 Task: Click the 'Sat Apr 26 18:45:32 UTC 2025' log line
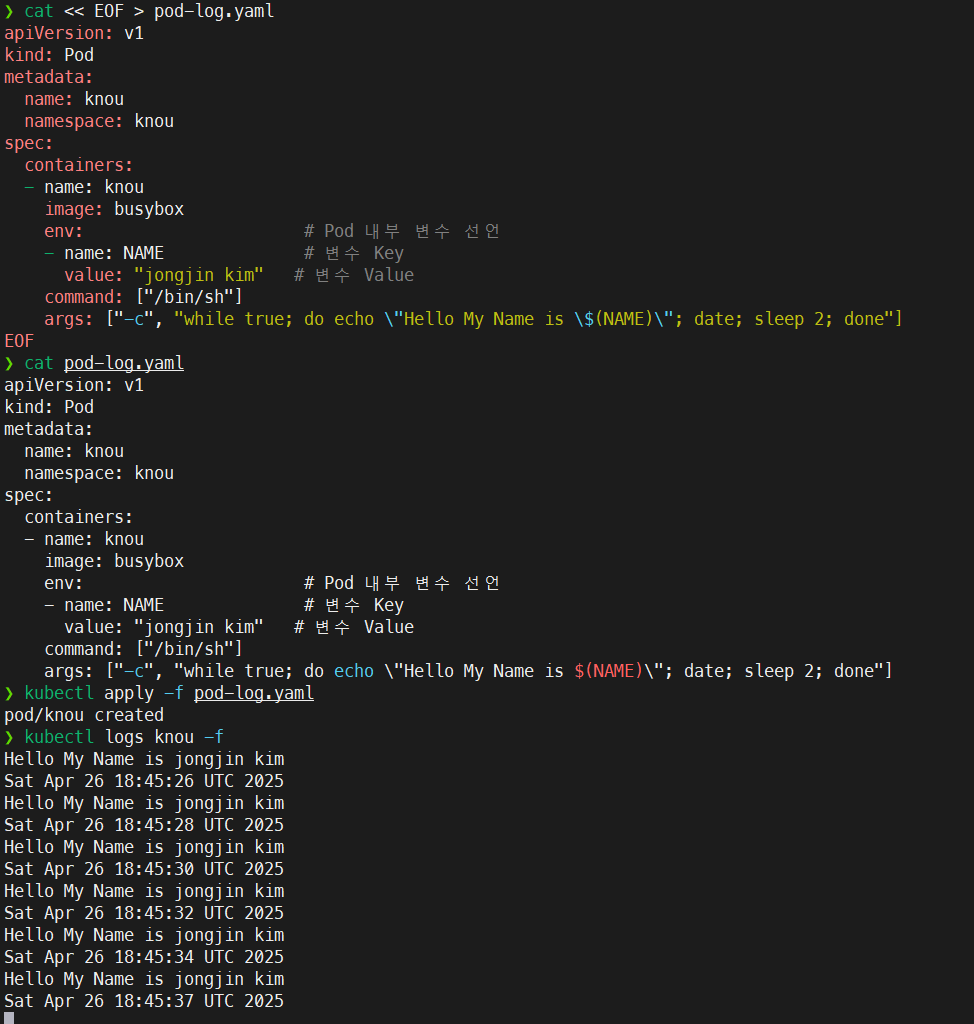click(144, 913)
